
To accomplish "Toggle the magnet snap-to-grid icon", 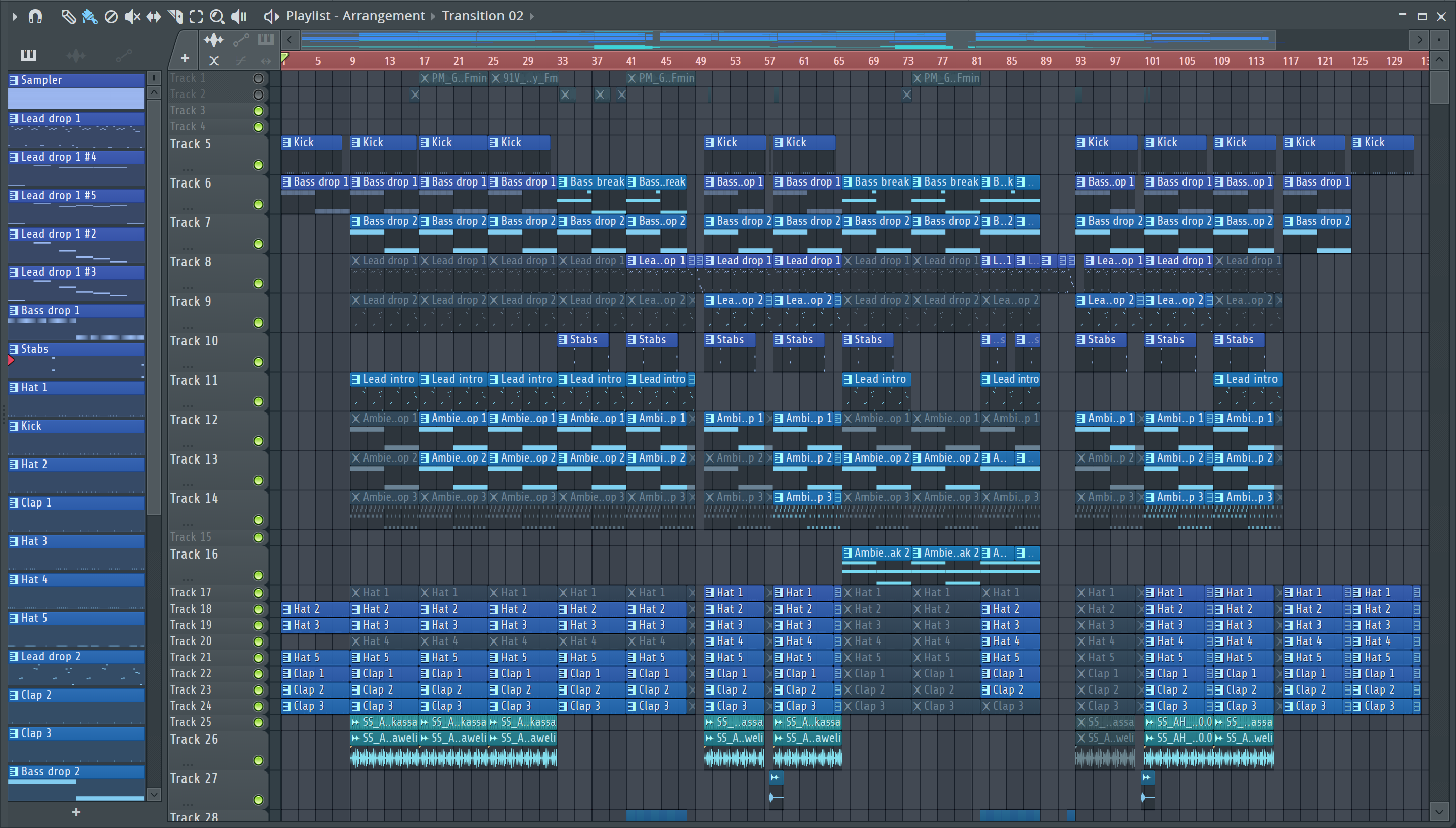I will (x=35, y=16).
